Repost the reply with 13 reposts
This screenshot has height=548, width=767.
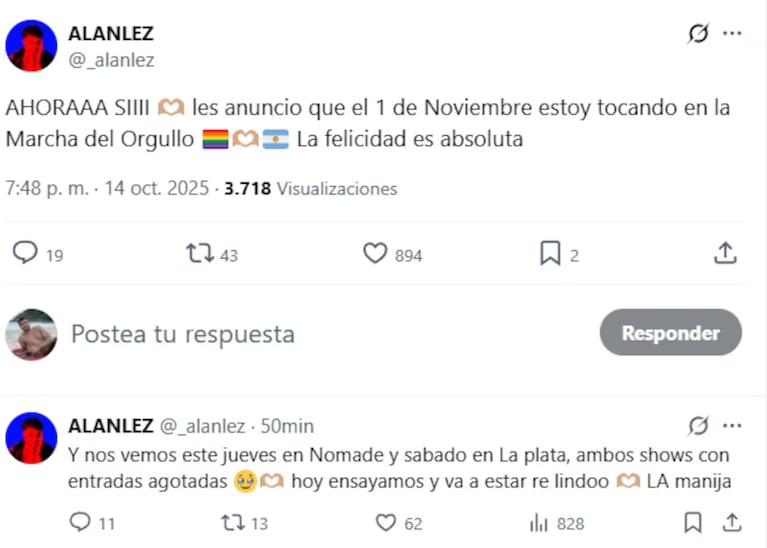coord(232,522)
